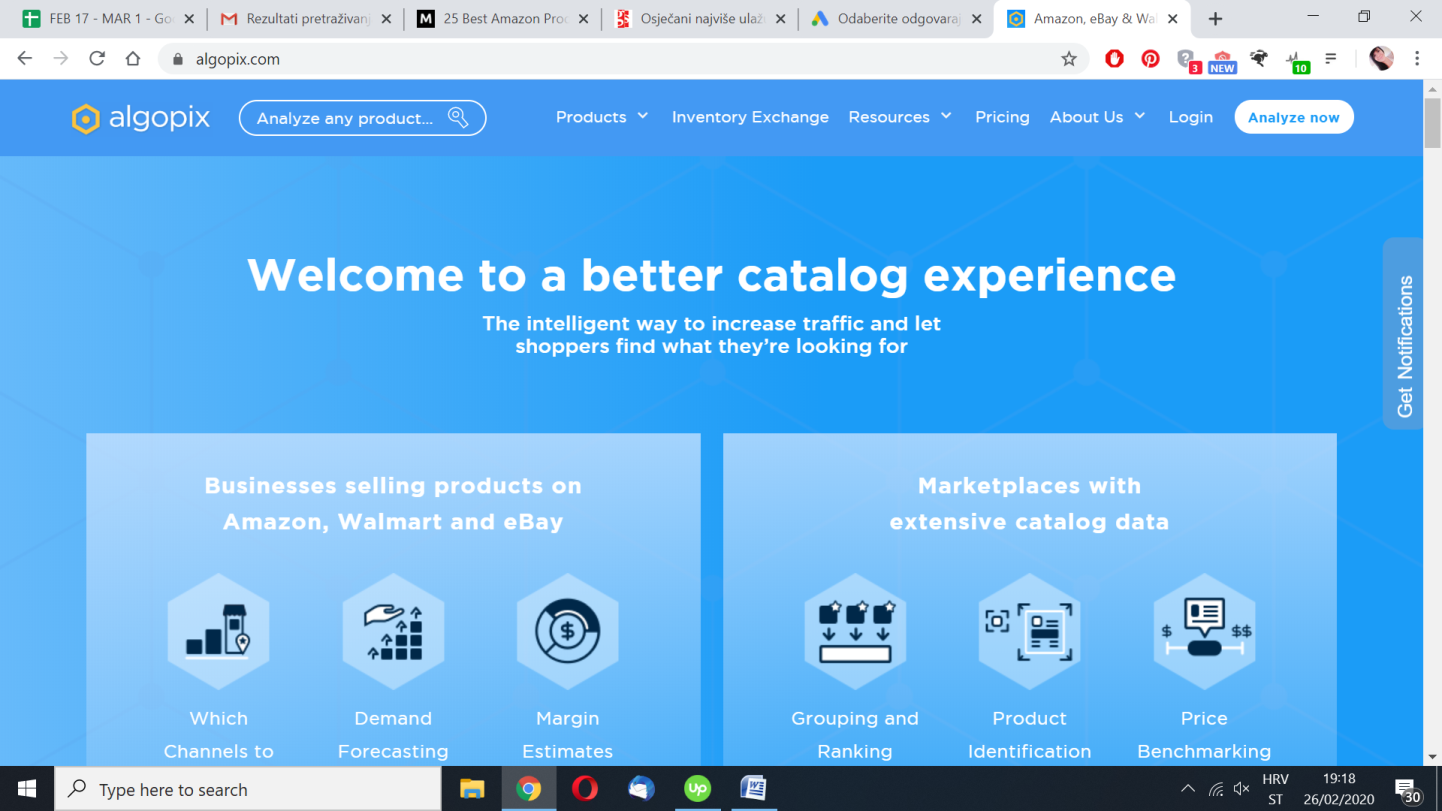Viewport: 1442px width, 811px height.
Task: Click the Analyze now button
Action: pyautogui.click(x=1294, y=117)
